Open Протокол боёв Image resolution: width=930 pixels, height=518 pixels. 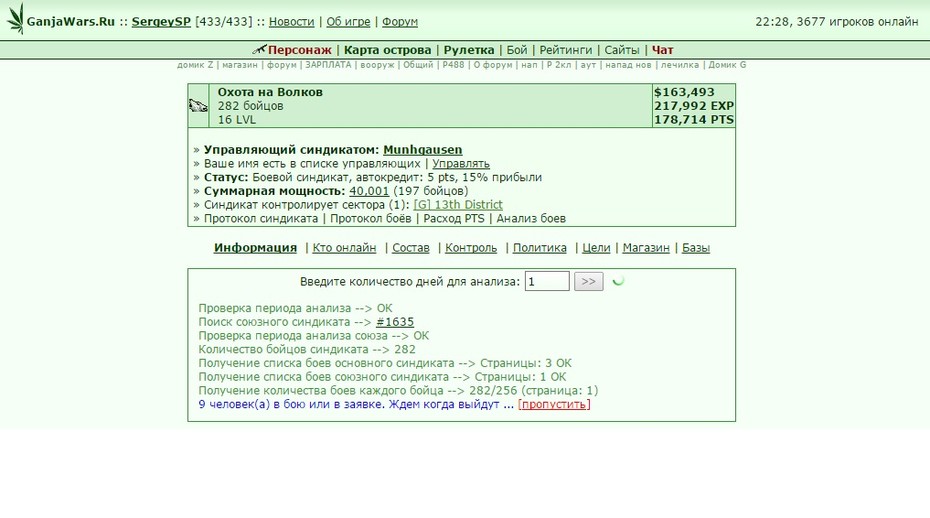[x=371, y=218]
